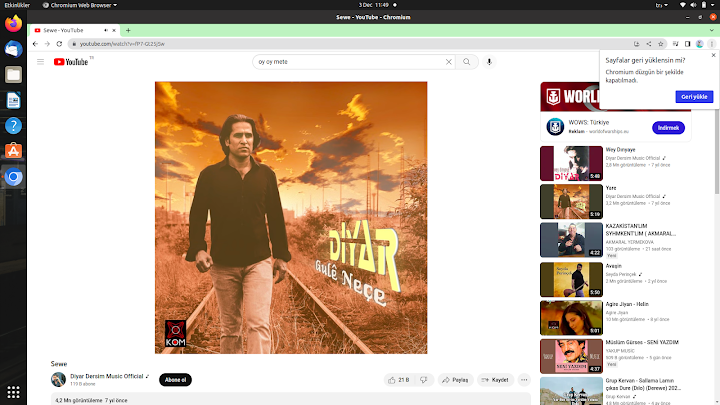Open Diyar Dersim channel avatar
The image size is (720, 405).
pos(58,380)
